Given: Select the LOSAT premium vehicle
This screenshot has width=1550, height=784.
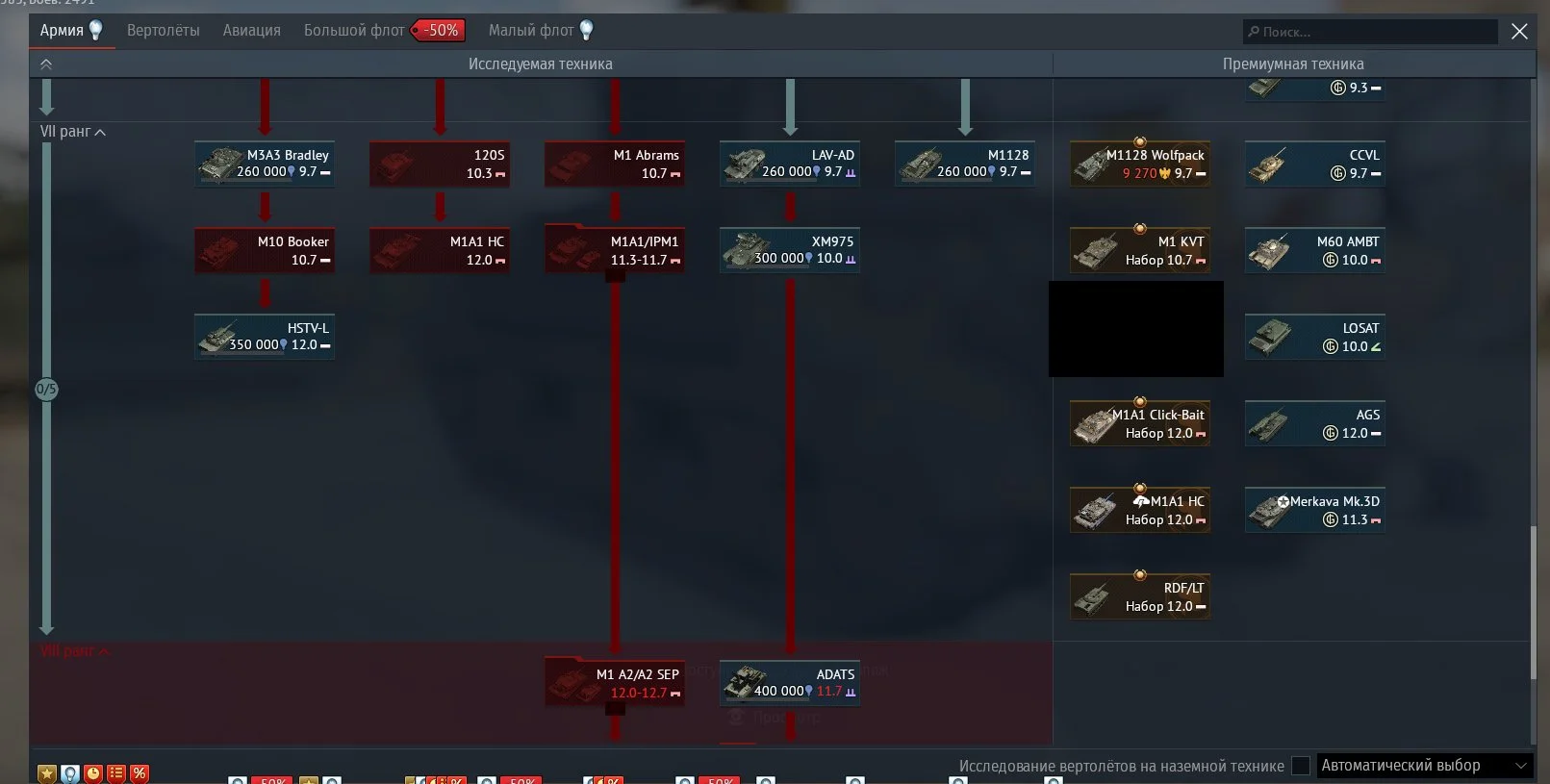Looking at the screenshot, I should (1315, 337).
